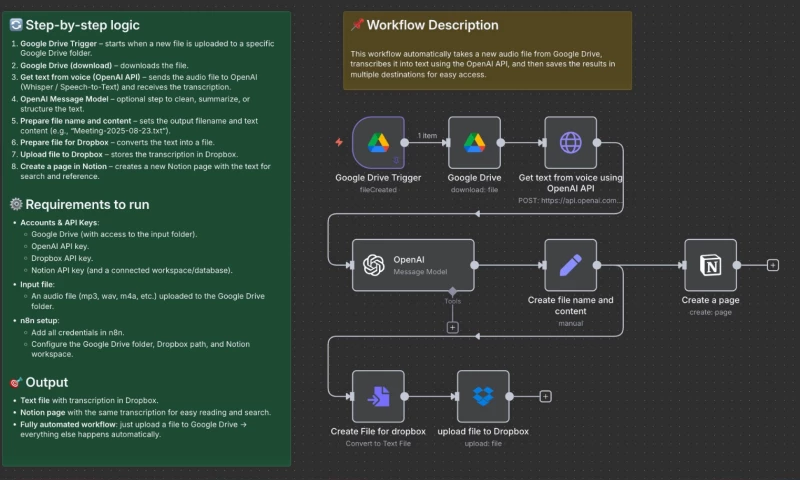Viewport: 800px width, 480px height.
Task: Click the 'fileCreated' subtitle under trigger node
Action: (x=378, y=190)
